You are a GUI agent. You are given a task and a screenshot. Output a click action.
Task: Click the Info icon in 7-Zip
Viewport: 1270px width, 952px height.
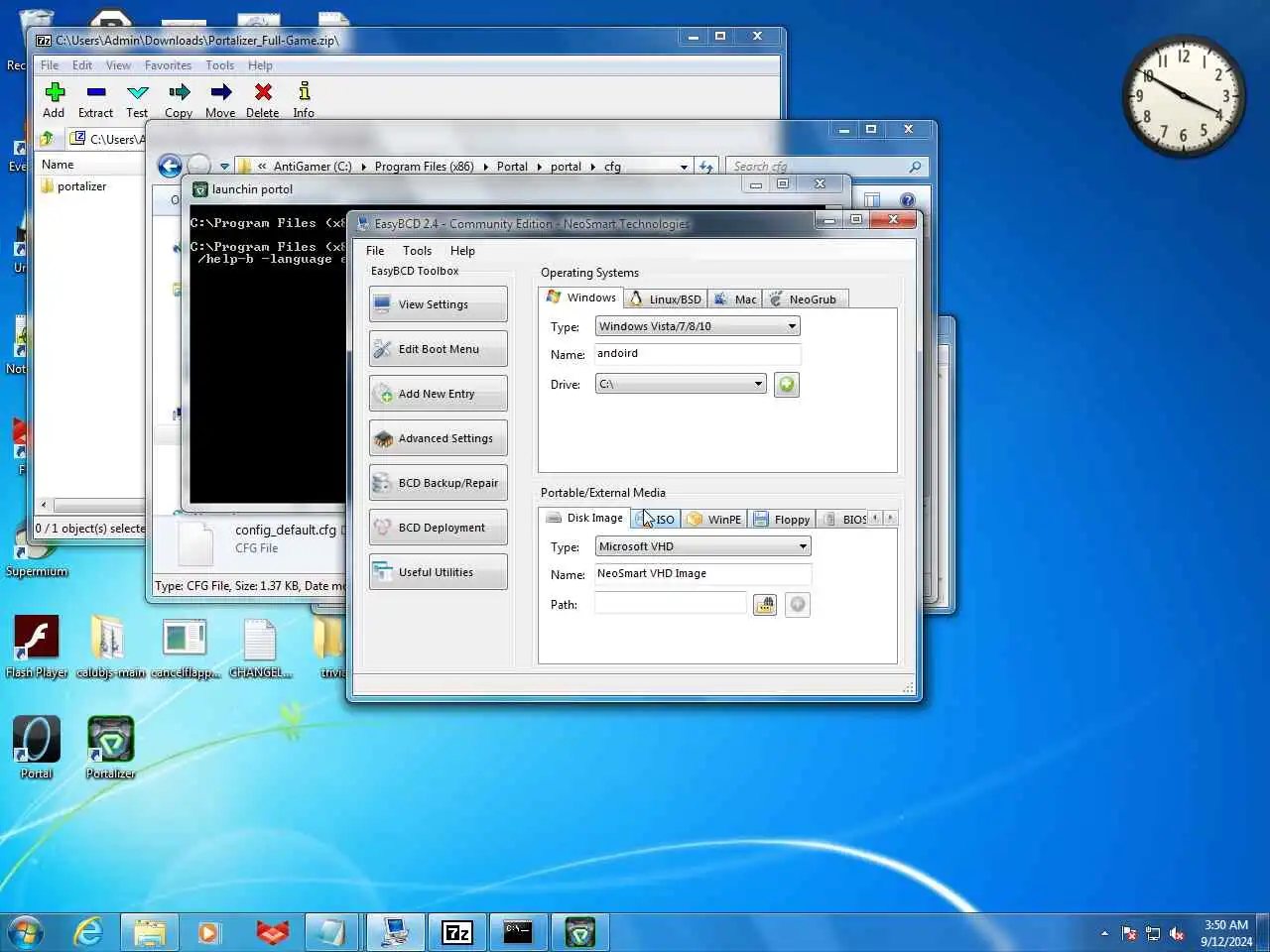[x=304, y=91]
